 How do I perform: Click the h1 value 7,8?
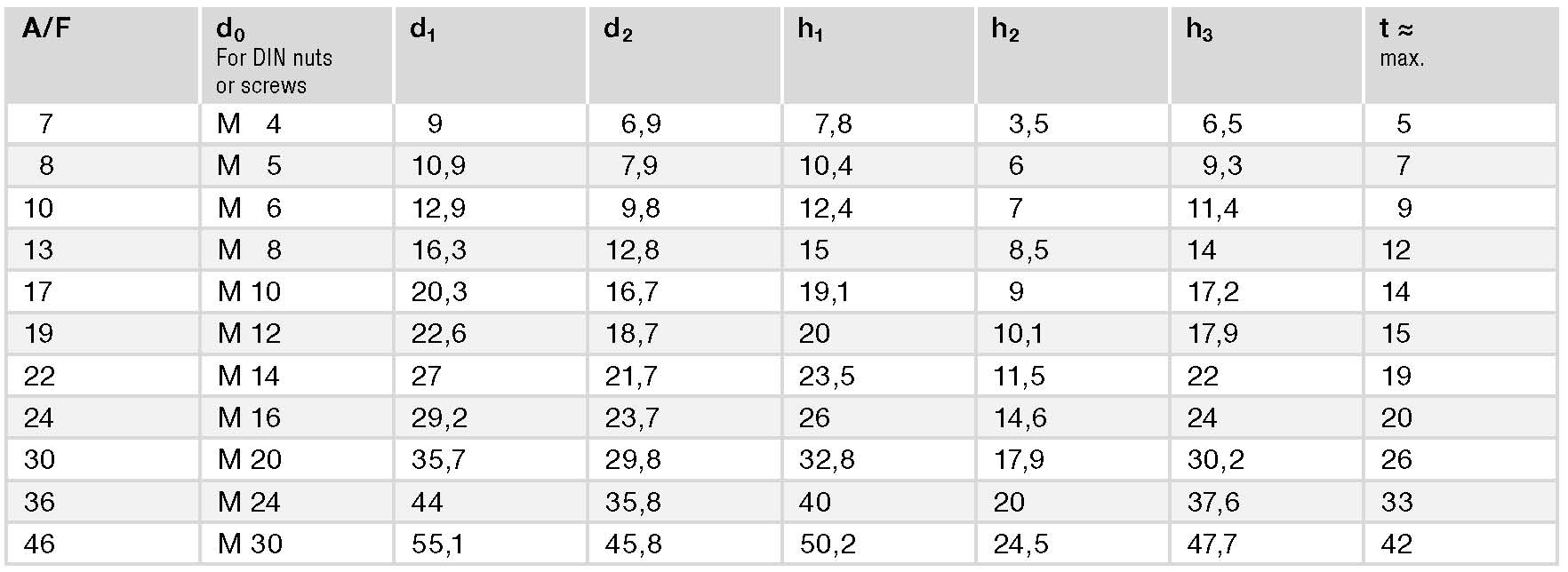click(x=833, y=123)
